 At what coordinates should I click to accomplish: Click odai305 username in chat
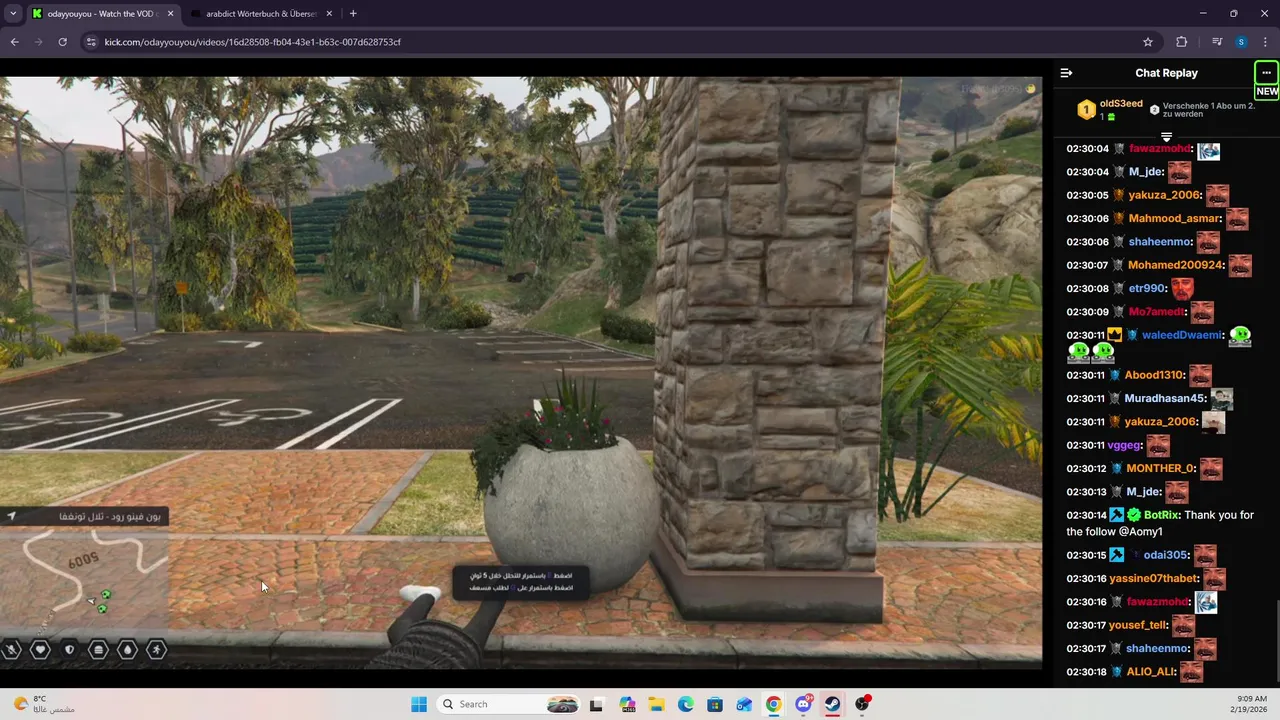[x=1165, y=555]
